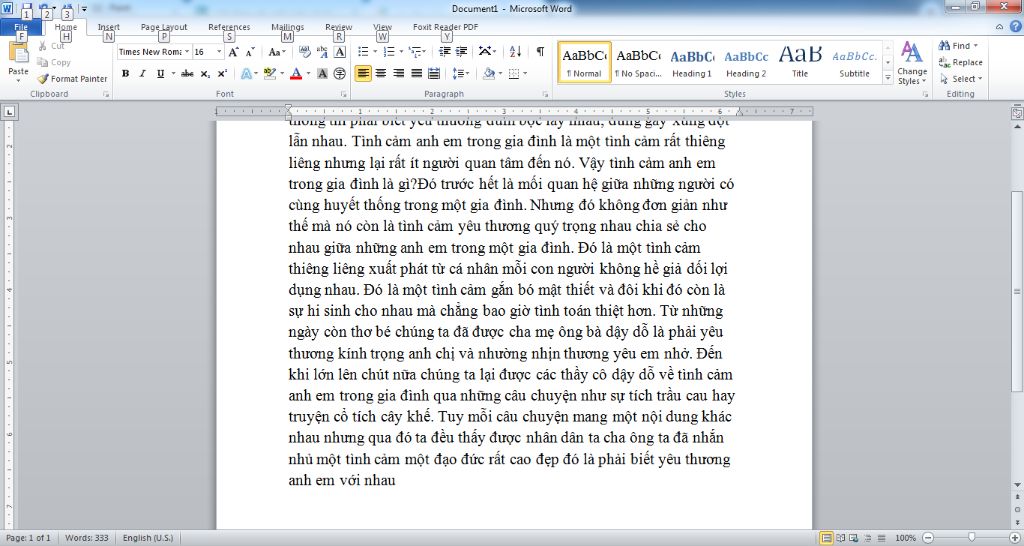
Task: Click the zoom slider handle
Action: 972,538
